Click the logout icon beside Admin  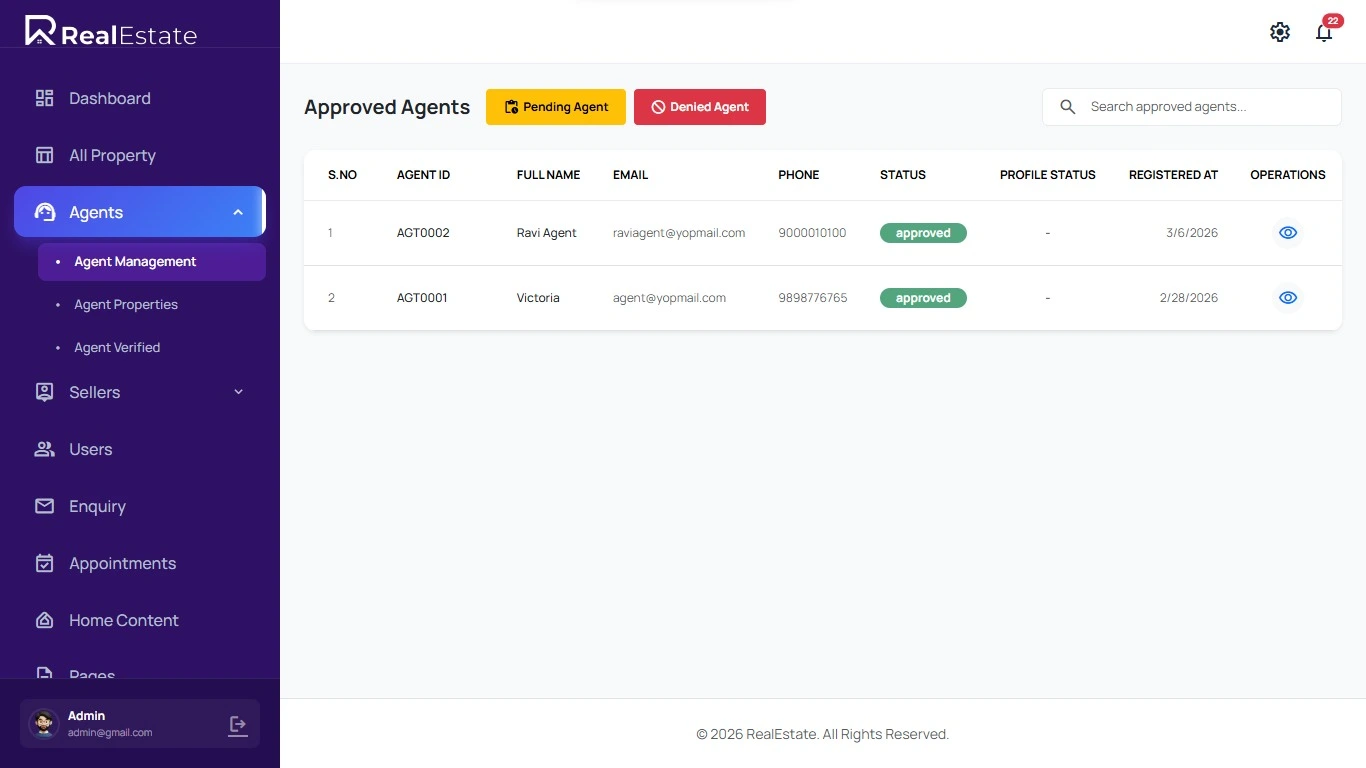pyautogui.click(x=238, y=725)
